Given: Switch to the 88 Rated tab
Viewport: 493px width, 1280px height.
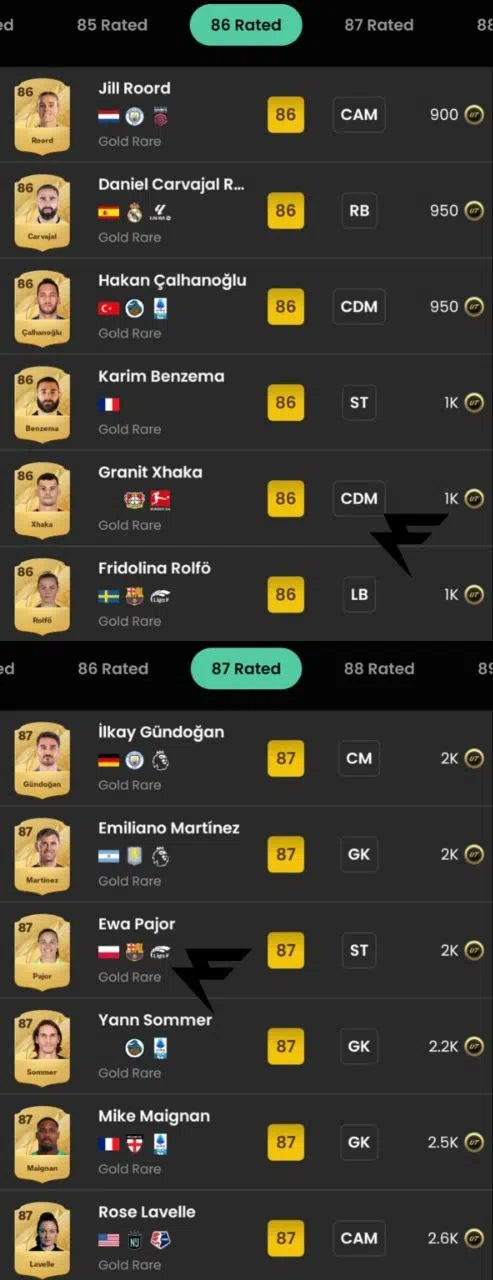Looking at the screenshot, I should (379, 669).
